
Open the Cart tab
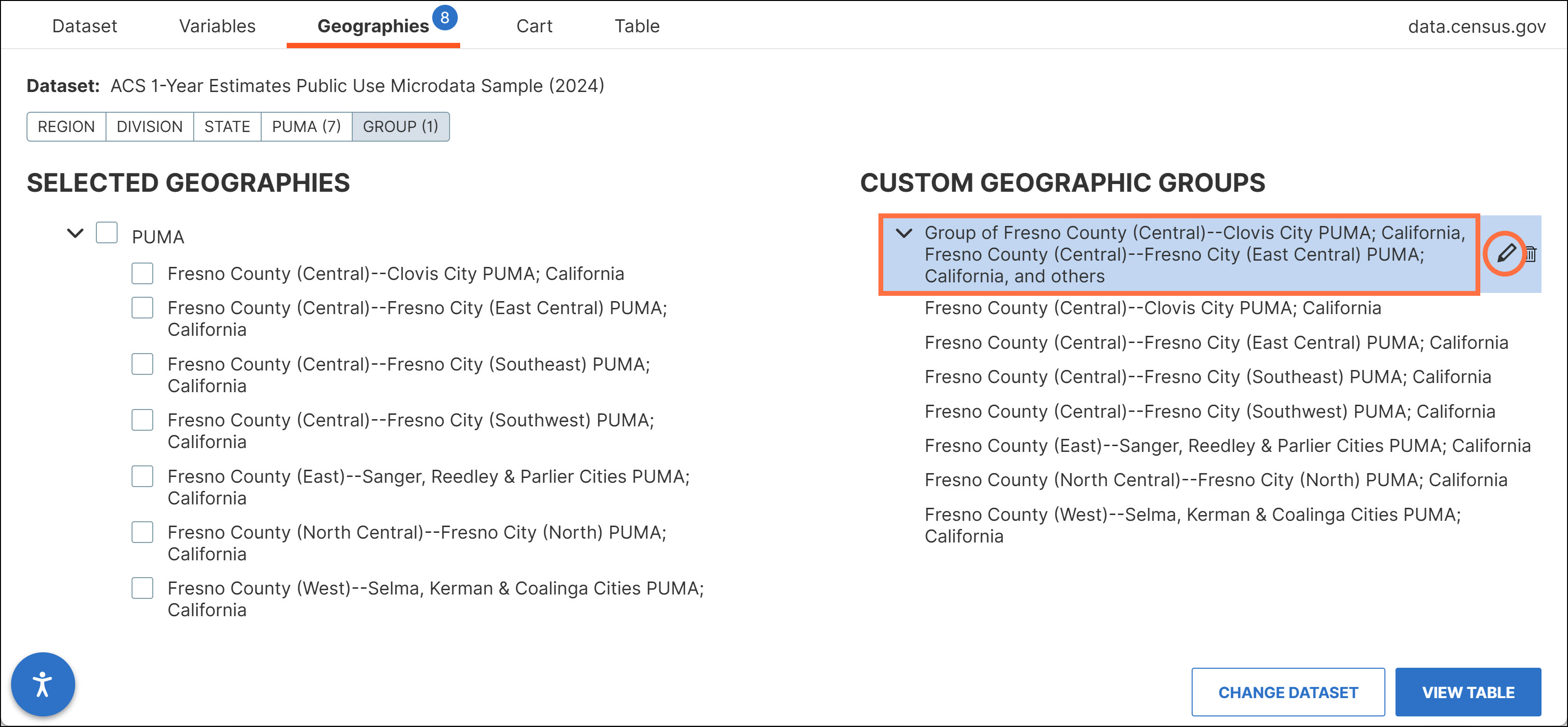coord(534,26)
